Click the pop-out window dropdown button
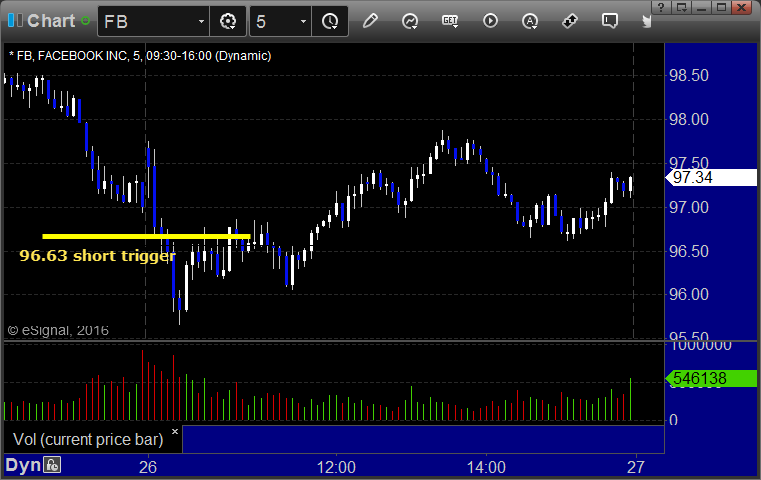The width and height of the screenshot is (761, 480). pos(682,7)
